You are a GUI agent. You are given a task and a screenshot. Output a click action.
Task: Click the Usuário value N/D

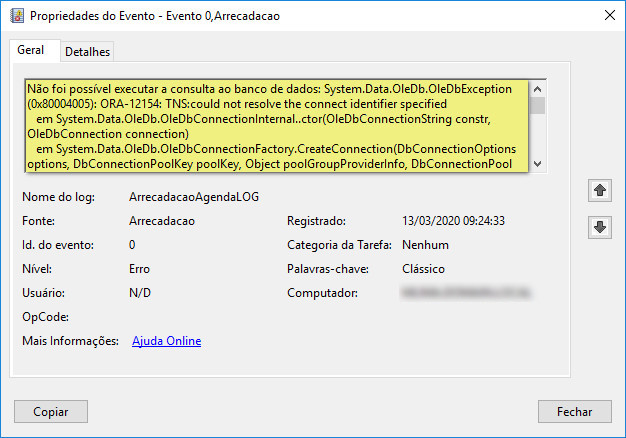click(140, 293)
